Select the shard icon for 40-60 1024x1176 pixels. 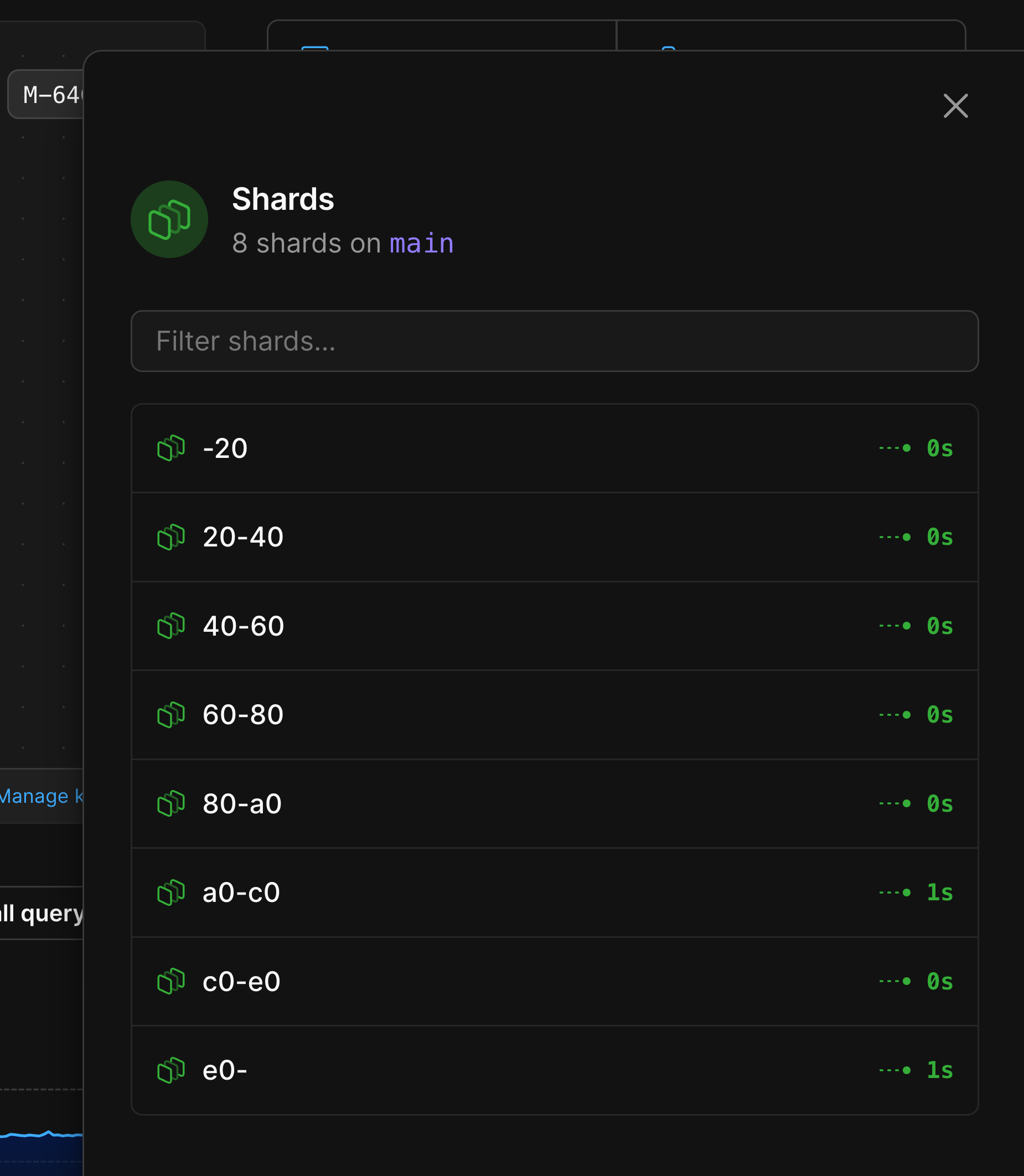[x=170, y=626]
